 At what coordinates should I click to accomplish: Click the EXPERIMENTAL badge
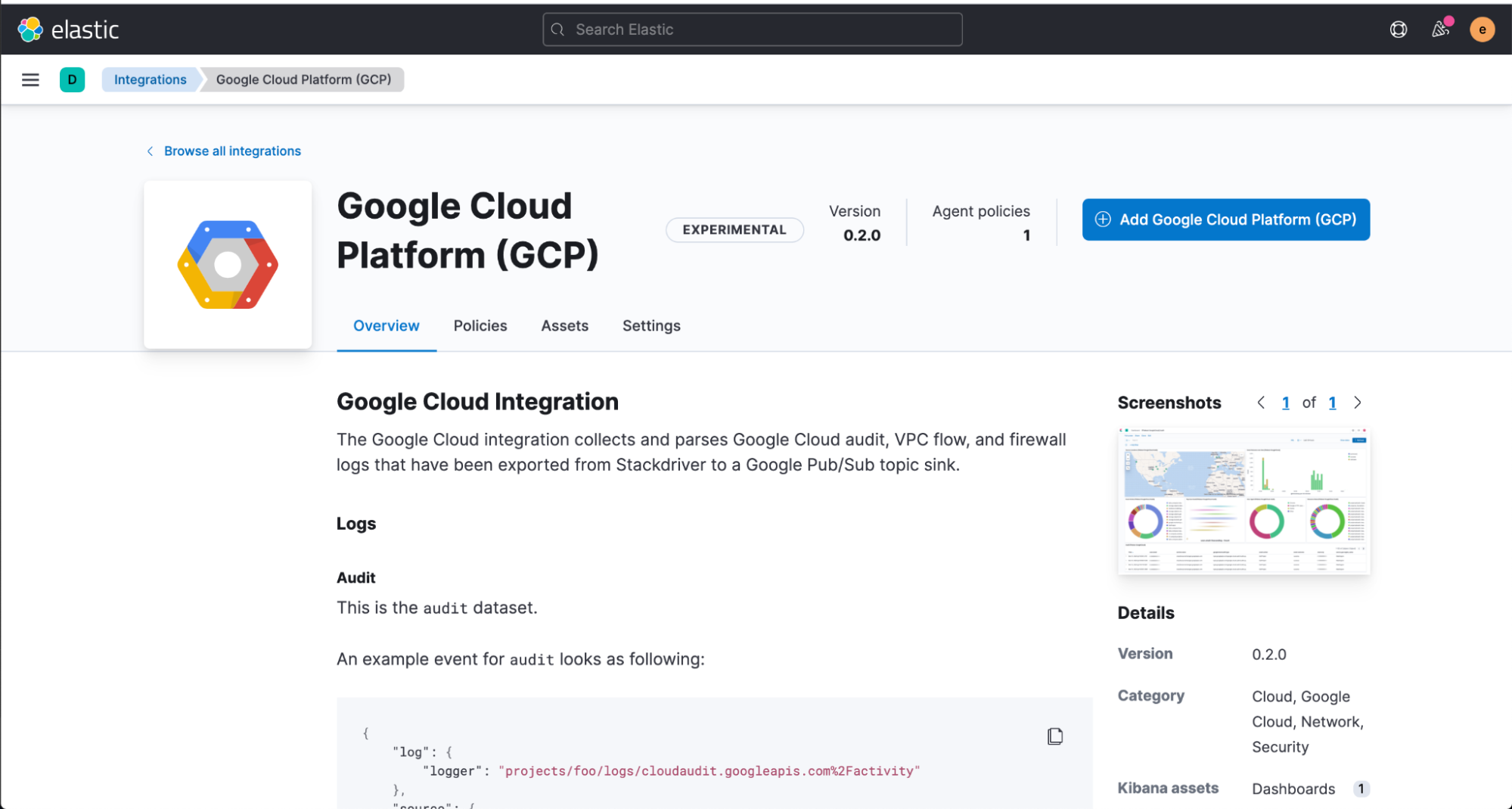coord(734,229)
